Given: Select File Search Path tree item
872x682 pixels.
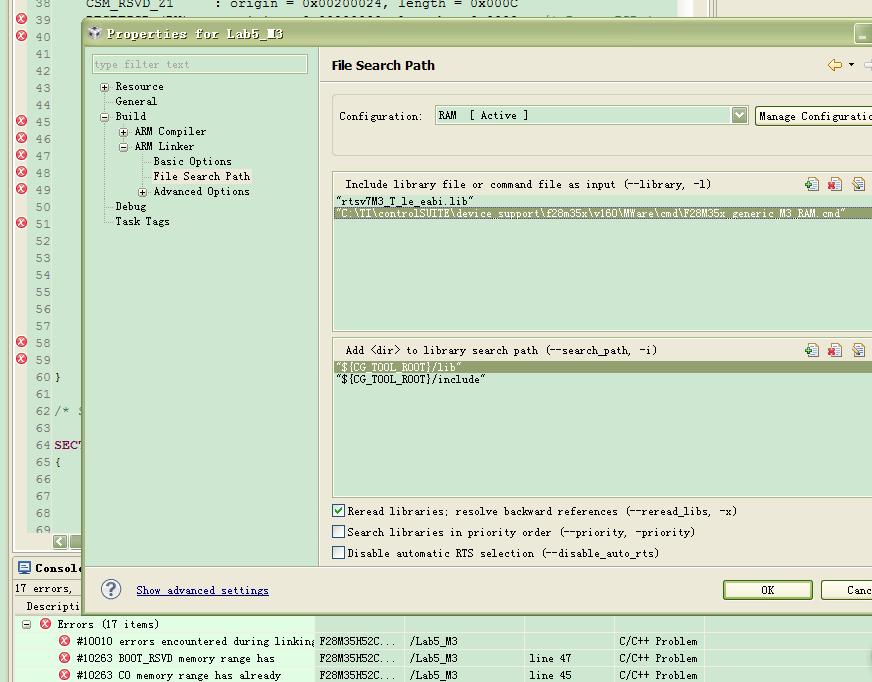Looking at the screenshot, I should click(201, 176).
